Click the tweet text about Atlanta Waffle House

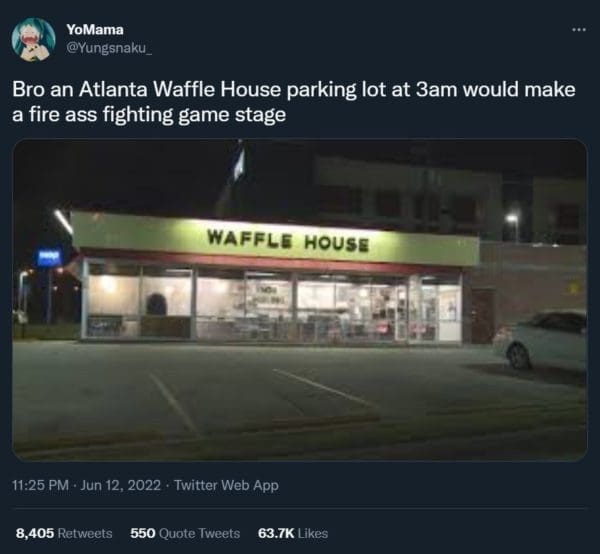click(x=293, y=102)
